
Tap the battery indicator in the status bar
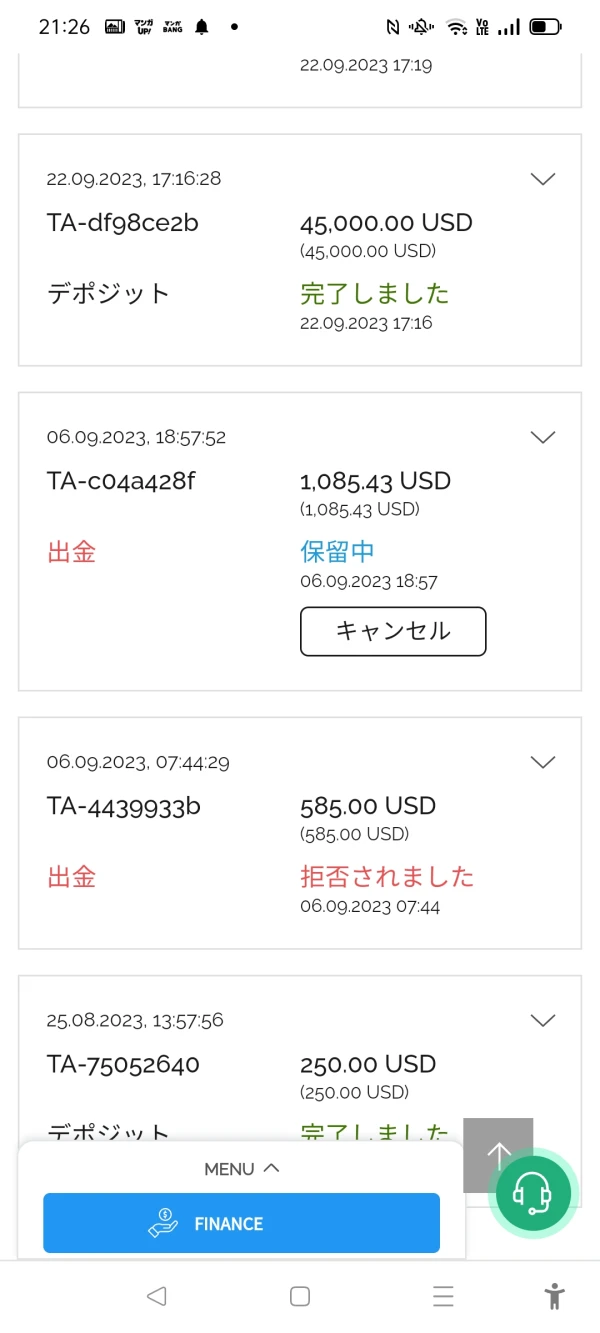tap(543, 28)
